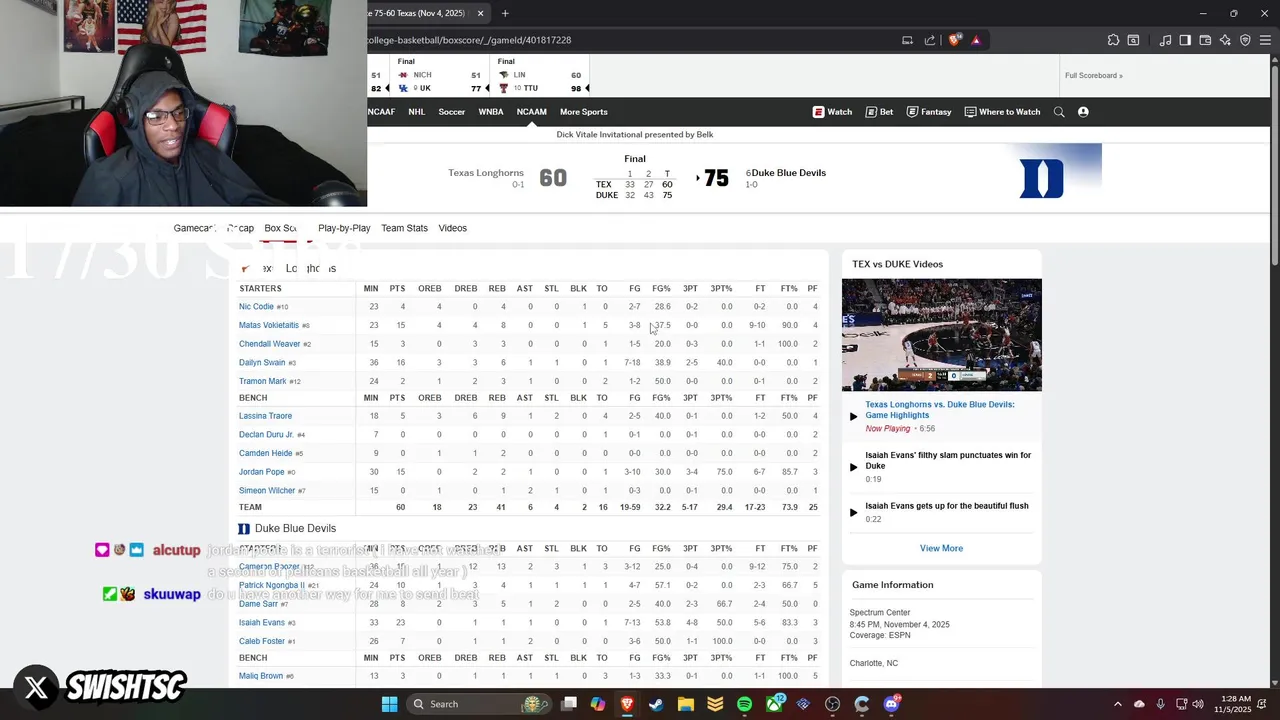The image size is (1280, 720).
Task: Open the Full Scoreboard link
Action: click(1093, 75)
